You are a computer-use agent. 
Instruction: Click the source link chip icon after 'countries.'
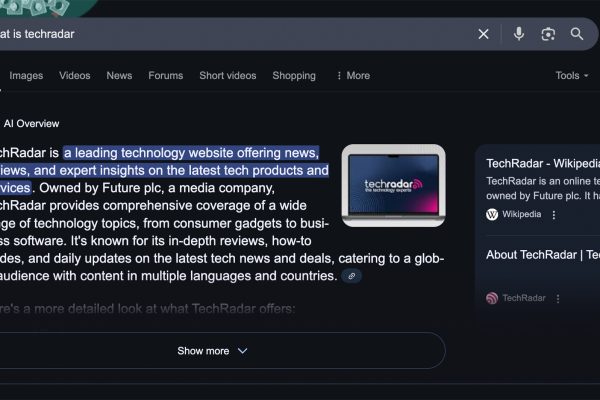tap(351, 276)
